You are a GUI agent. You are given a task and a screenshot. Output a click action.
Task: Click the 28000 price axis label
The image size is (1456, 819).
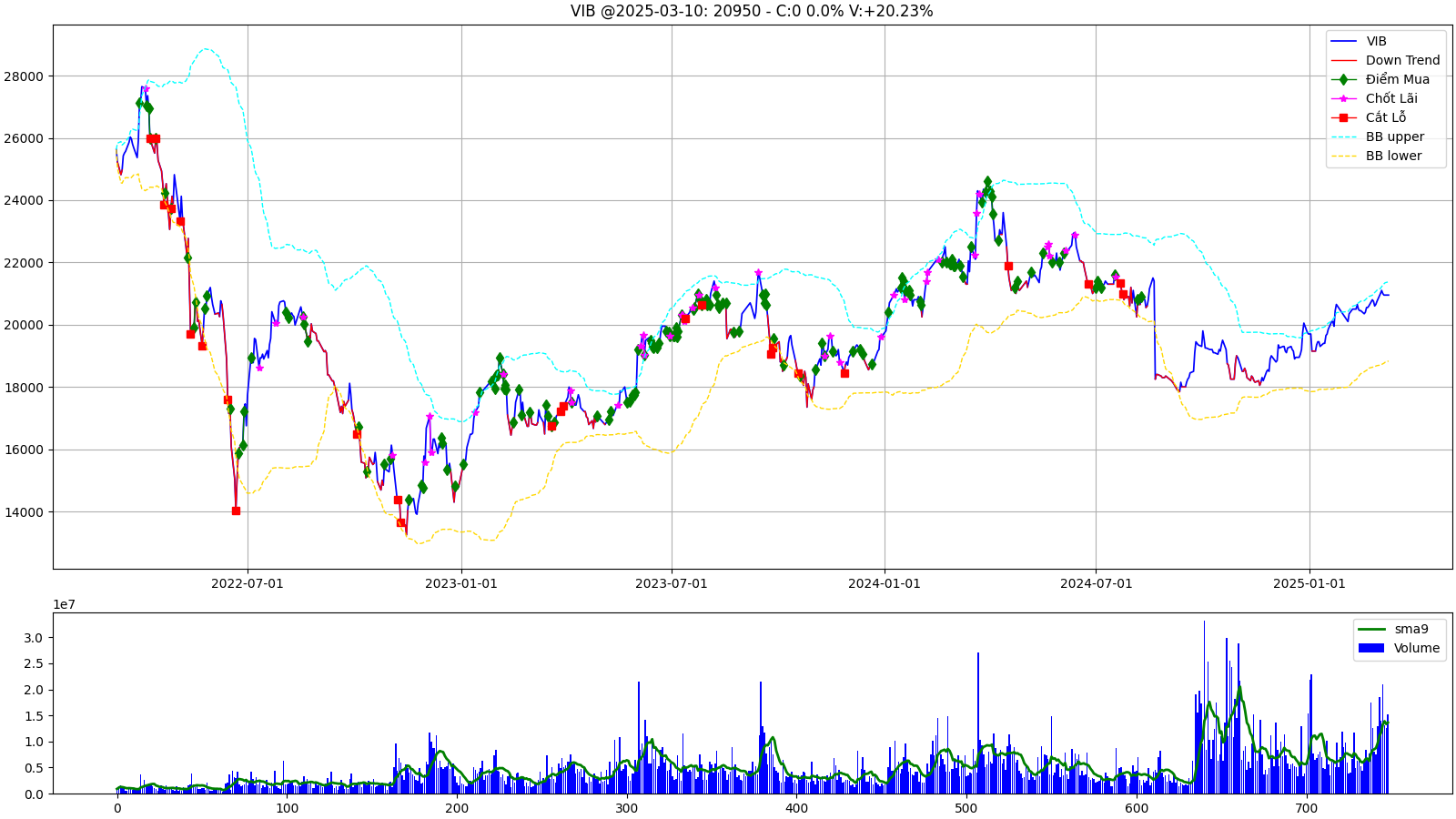click(x=24, y=76)
